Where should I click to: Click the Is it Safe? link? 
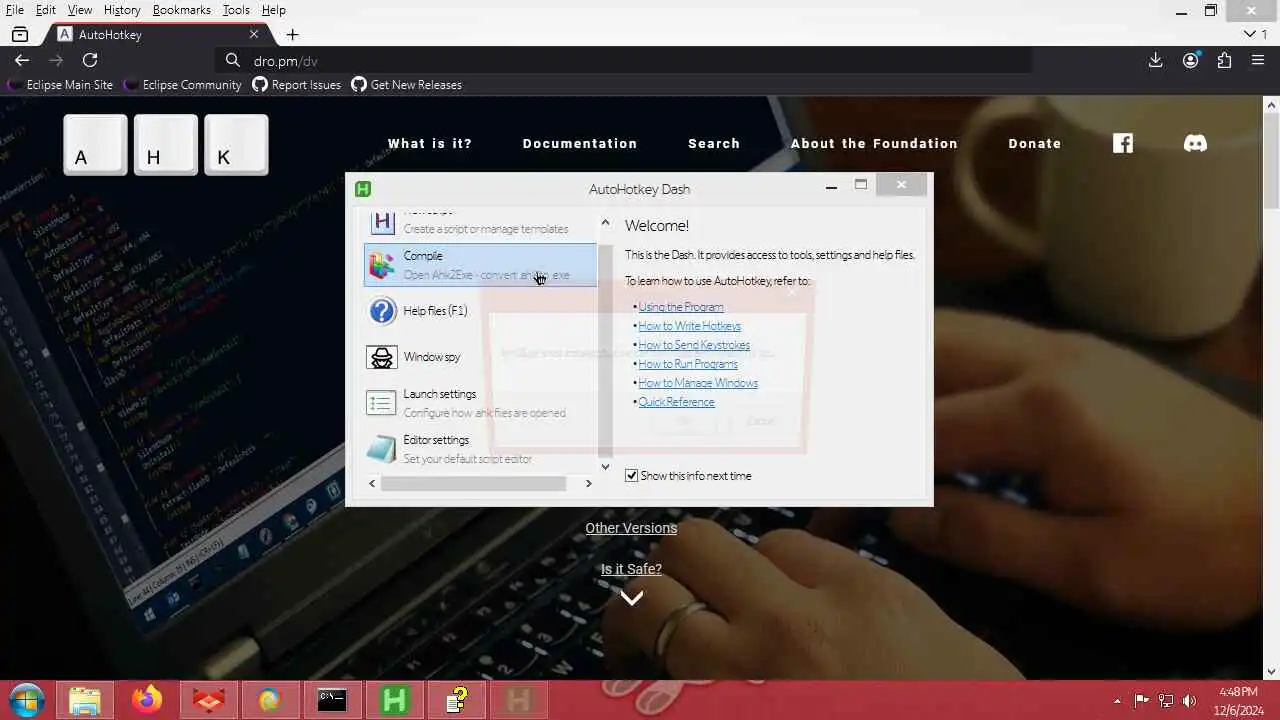click(x=631, y=569)
